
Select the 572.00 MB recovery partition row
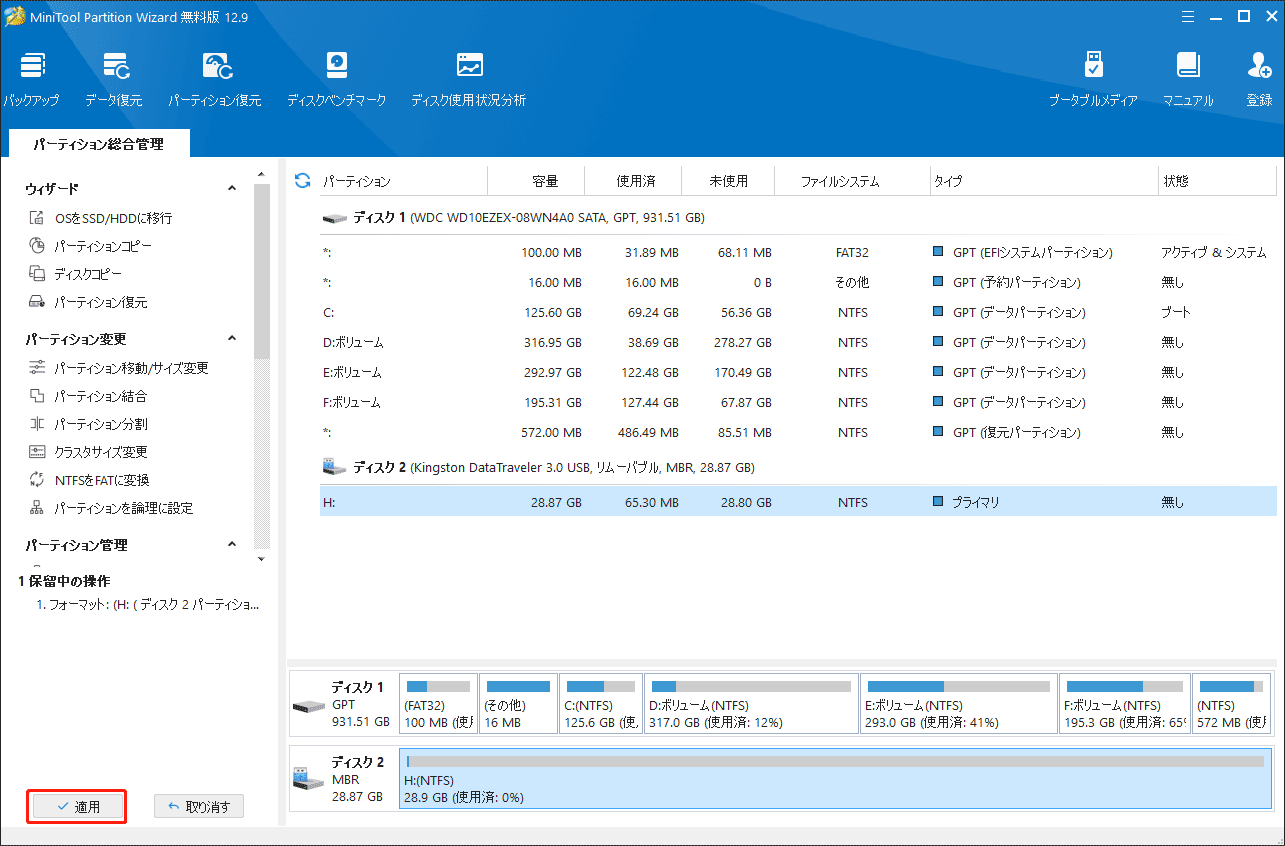(798, 432)
